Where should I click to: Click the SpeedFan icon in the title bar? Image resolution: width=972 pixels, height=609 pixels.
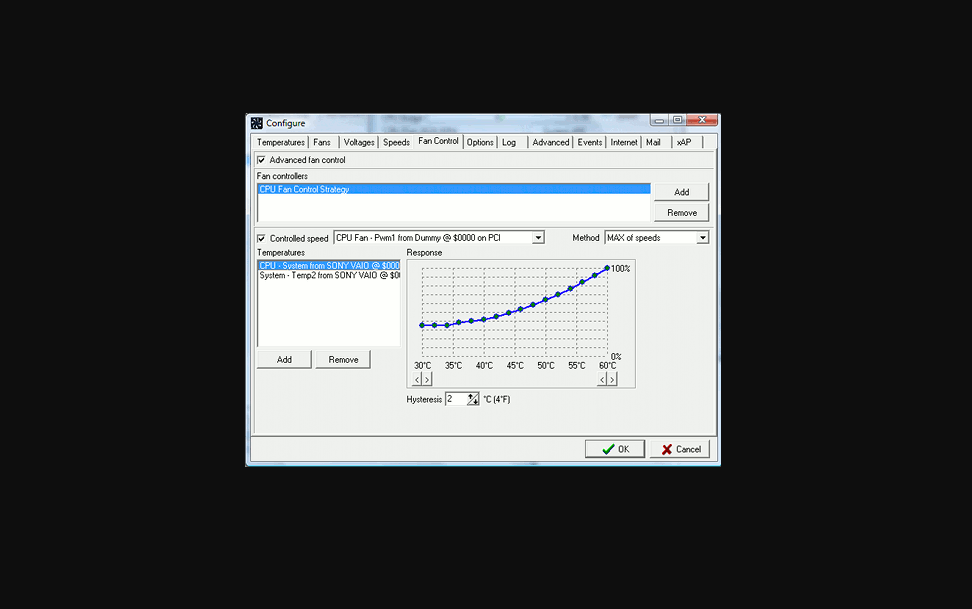257,122
